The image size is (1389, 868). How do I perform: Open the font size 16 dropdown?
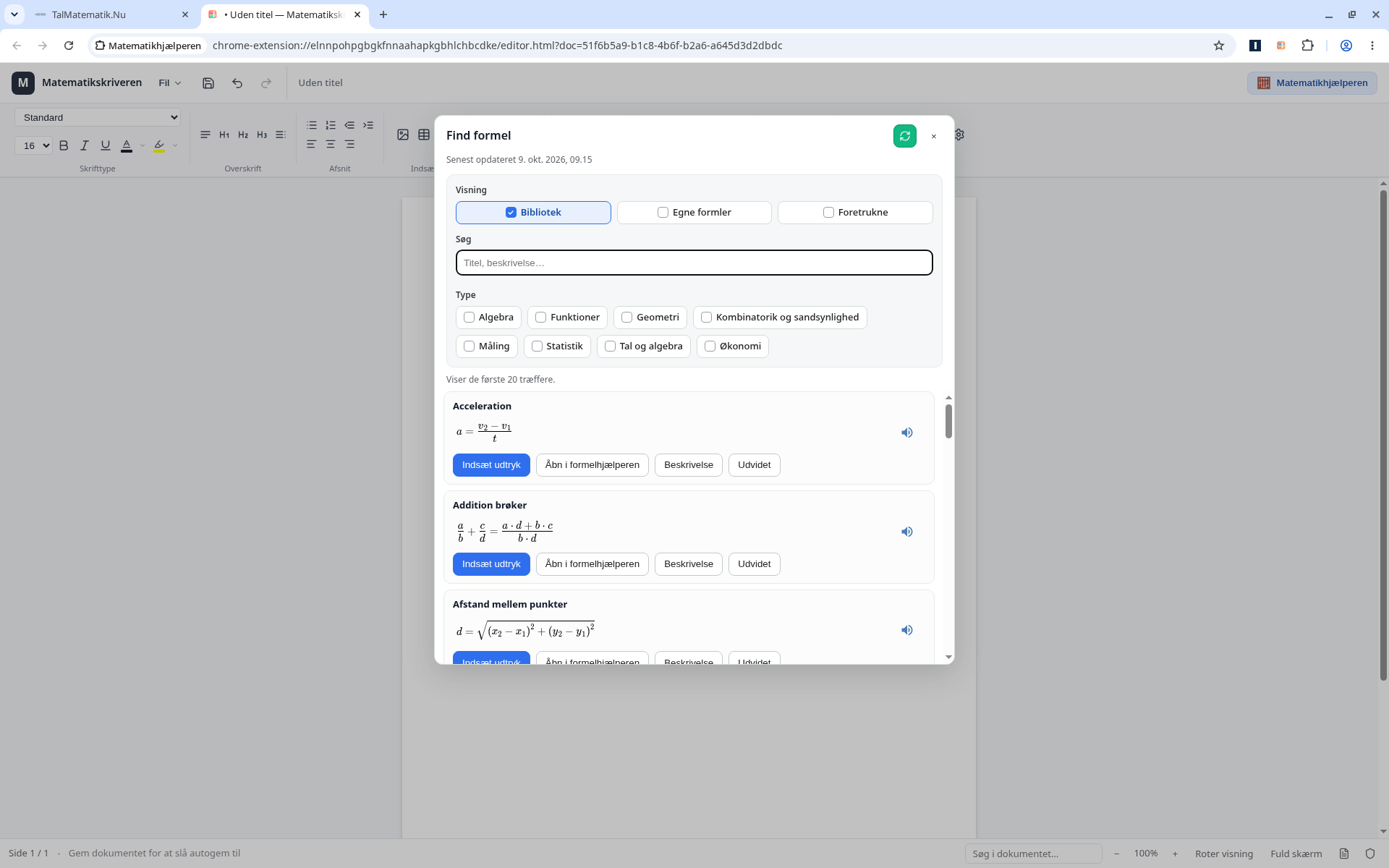(x=33, y=145)
